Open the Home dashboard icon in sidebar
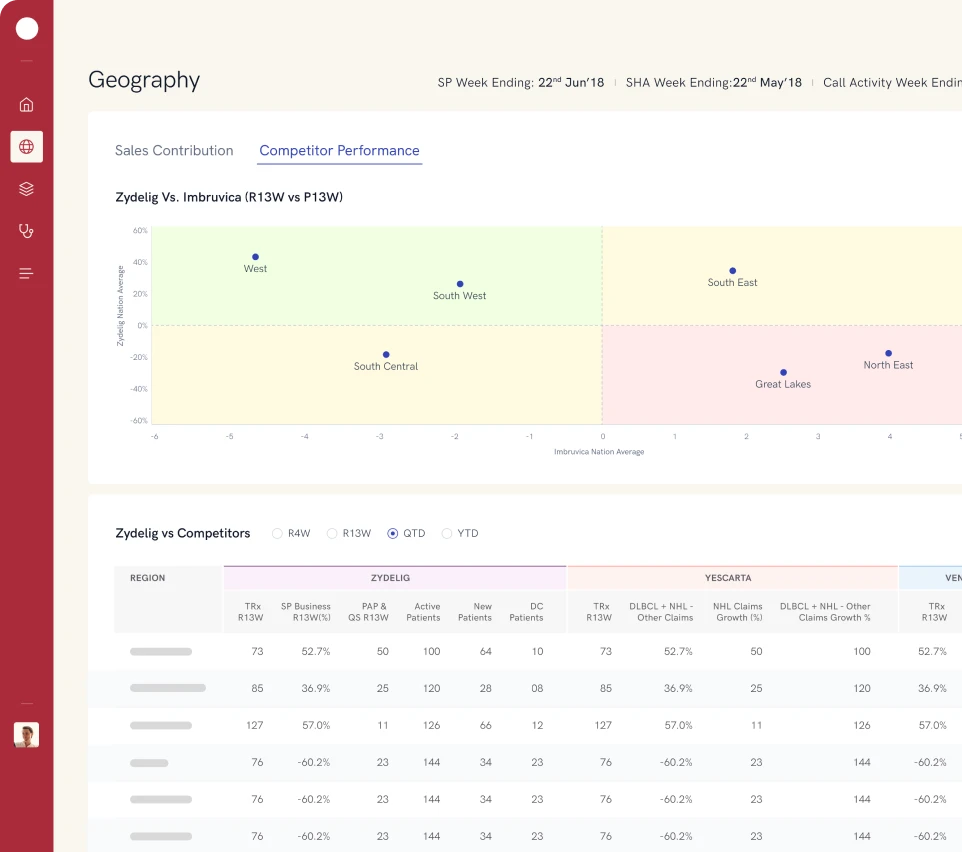Image resolution: width=962 pixels, height=852 pixels. pos(26,104)
